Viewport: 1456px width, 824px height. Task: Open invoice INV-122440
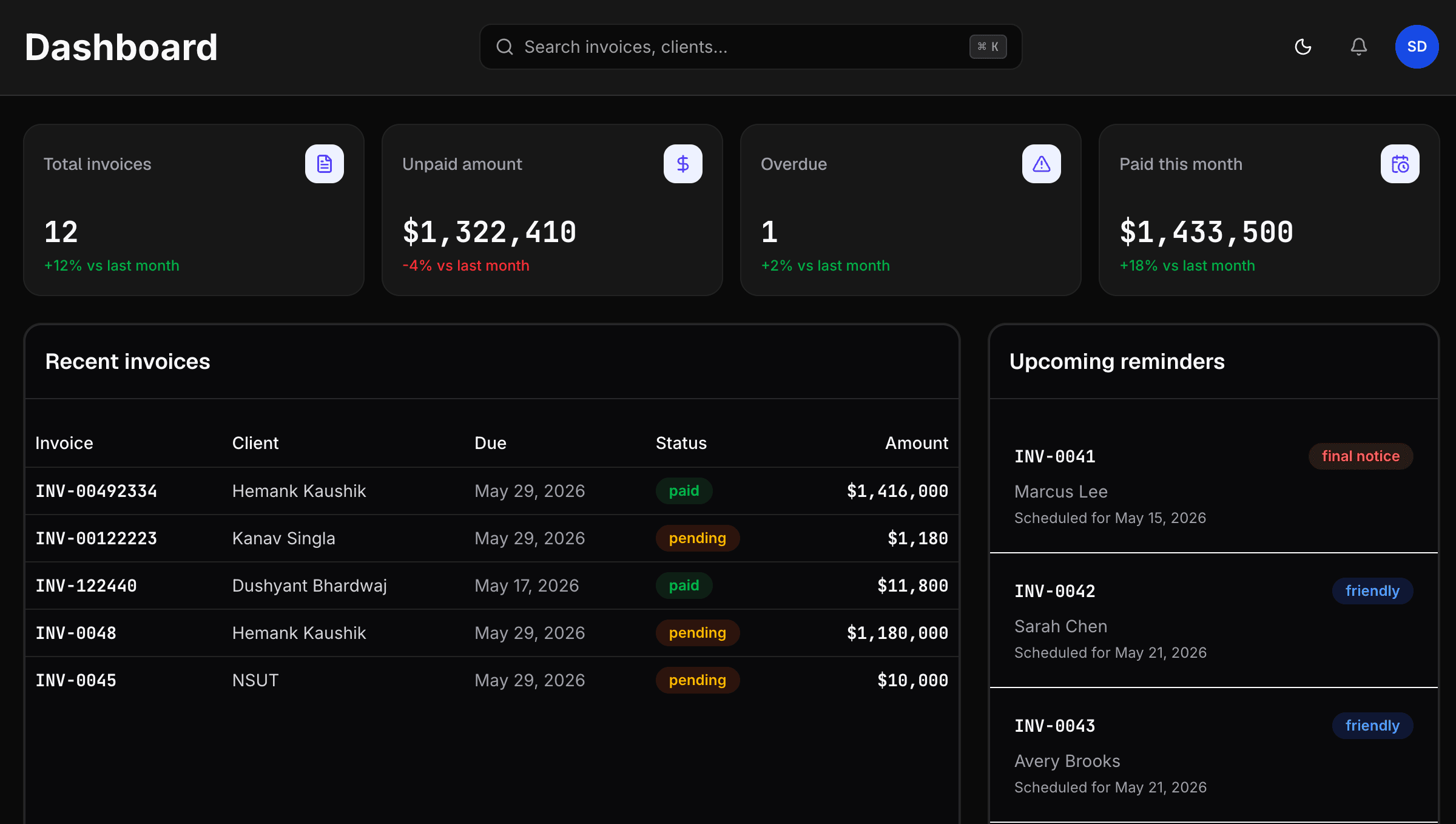86,586
